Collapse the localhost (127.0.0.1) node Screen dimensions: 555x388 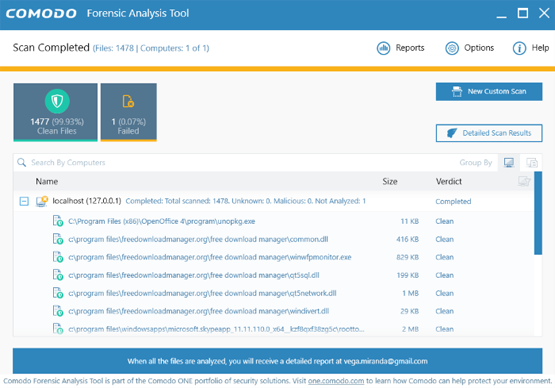coord(24,201)
